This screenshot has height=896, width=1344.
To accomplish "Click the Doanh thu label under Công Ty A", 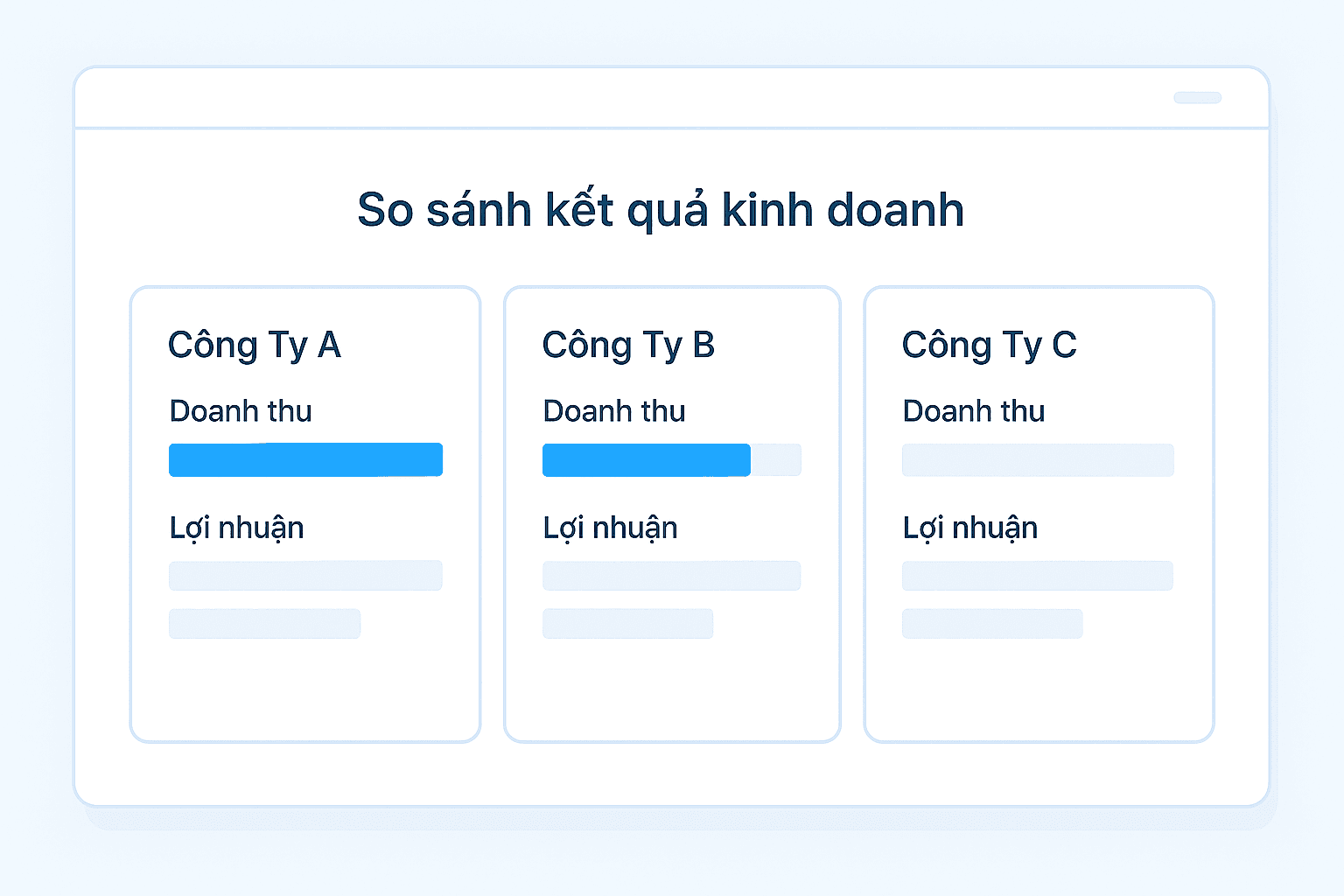I will tap(241, 411).
